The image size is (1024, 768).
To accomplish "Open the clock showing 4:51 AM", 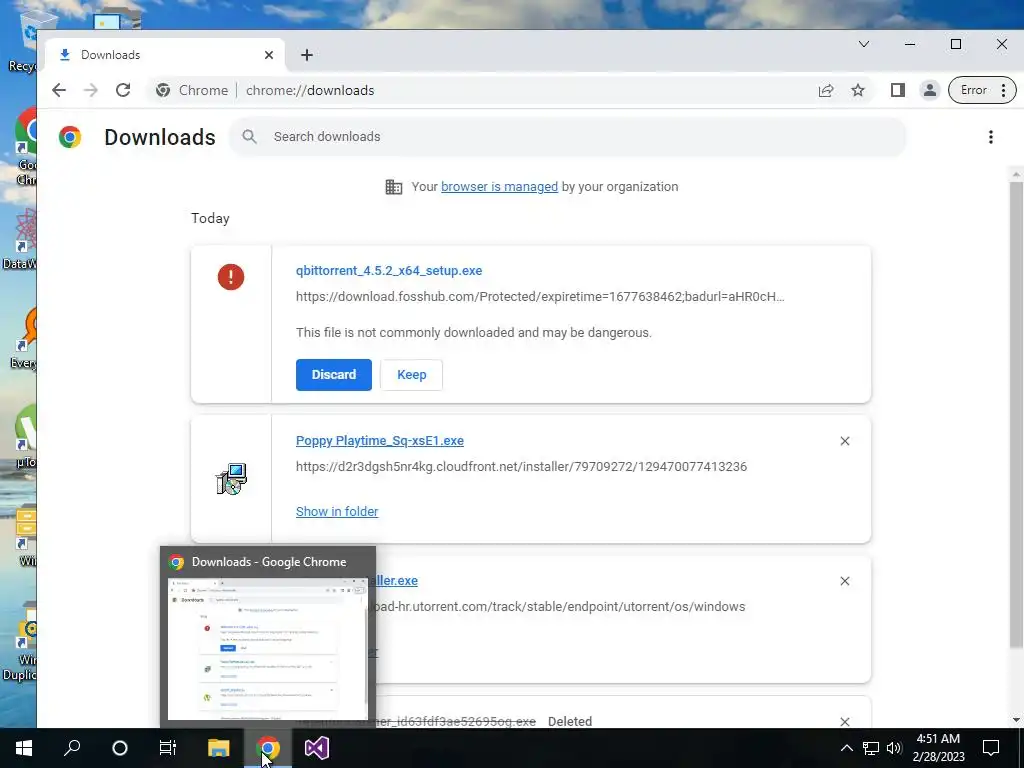I will [x=938, y=748].
